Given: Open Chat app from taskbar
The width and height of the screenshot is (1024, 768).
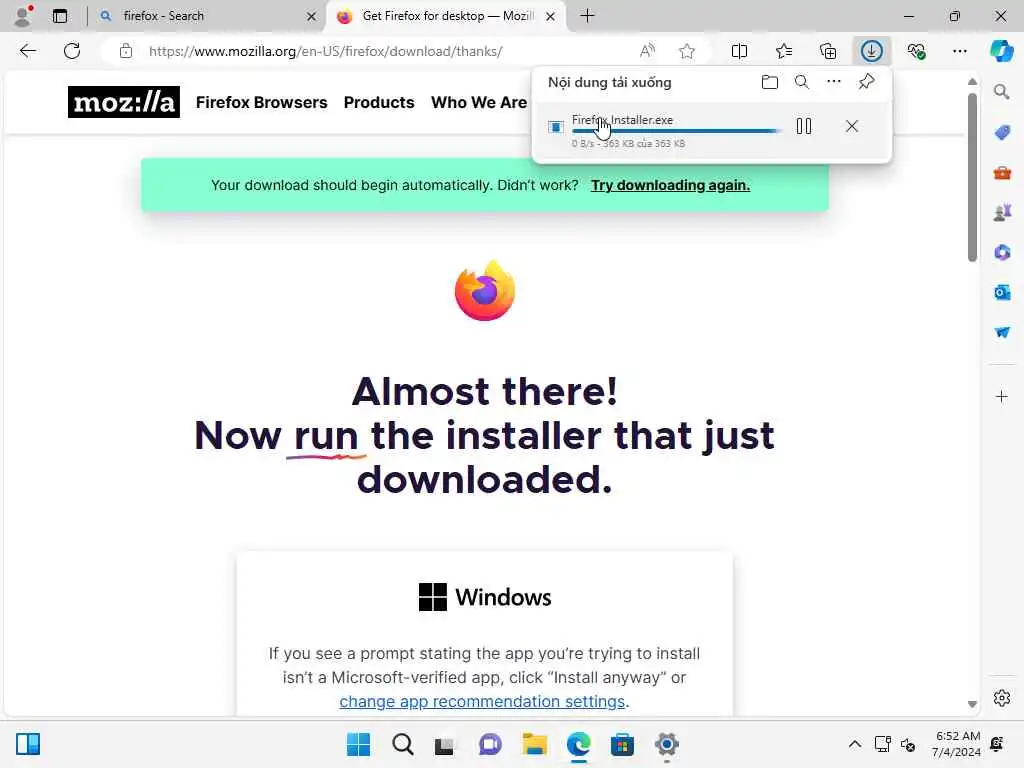Looking at the screenshot, I should coord(490,744).
